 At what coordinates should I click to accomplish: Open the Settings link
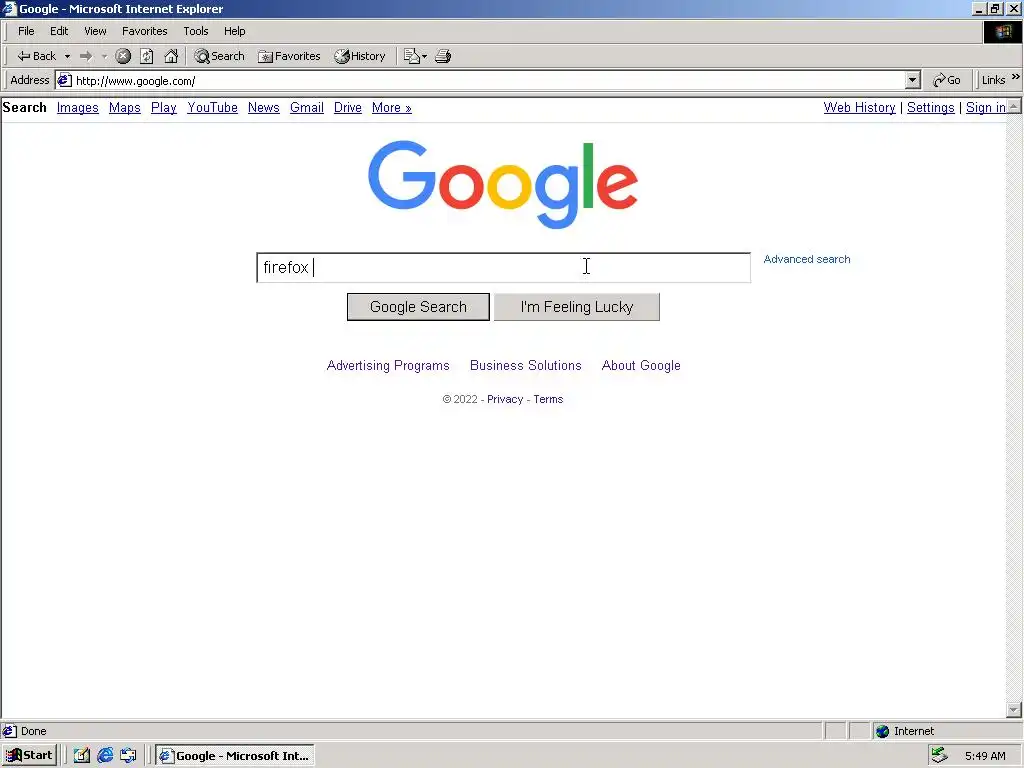(931, 108)
